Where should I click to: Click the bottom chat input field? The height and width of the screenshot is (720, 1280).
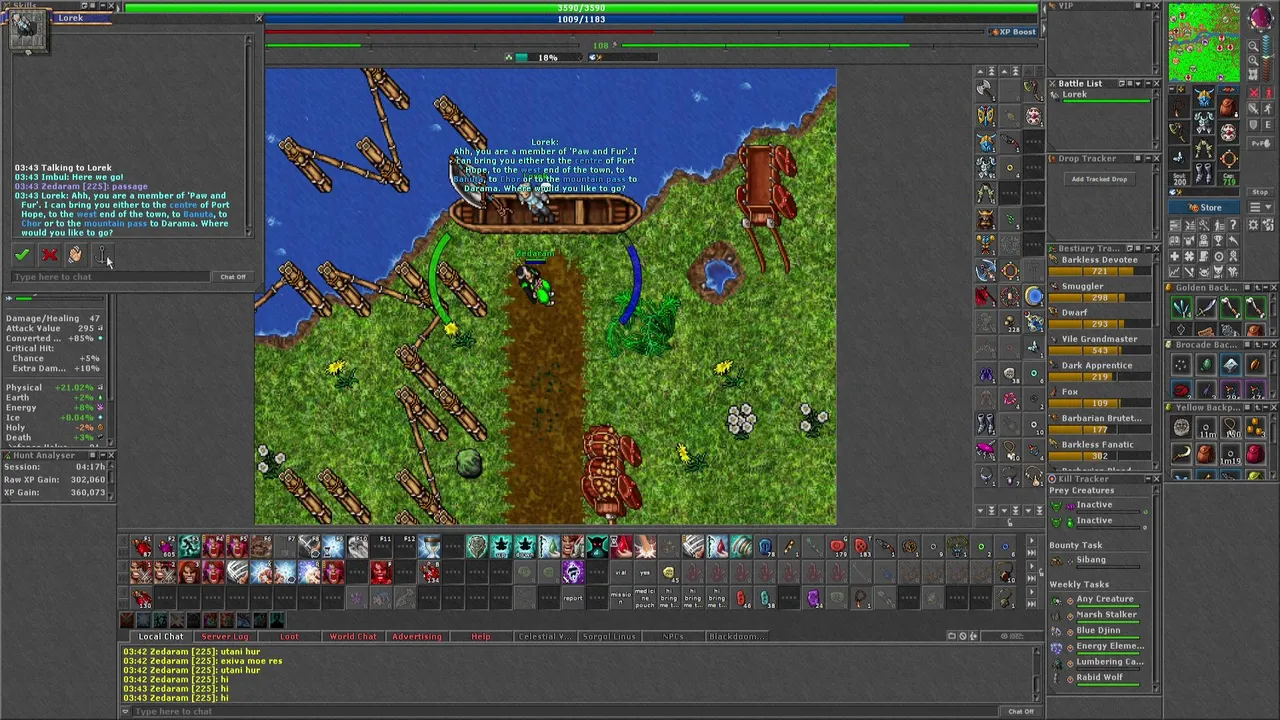[x=565, y=711]
